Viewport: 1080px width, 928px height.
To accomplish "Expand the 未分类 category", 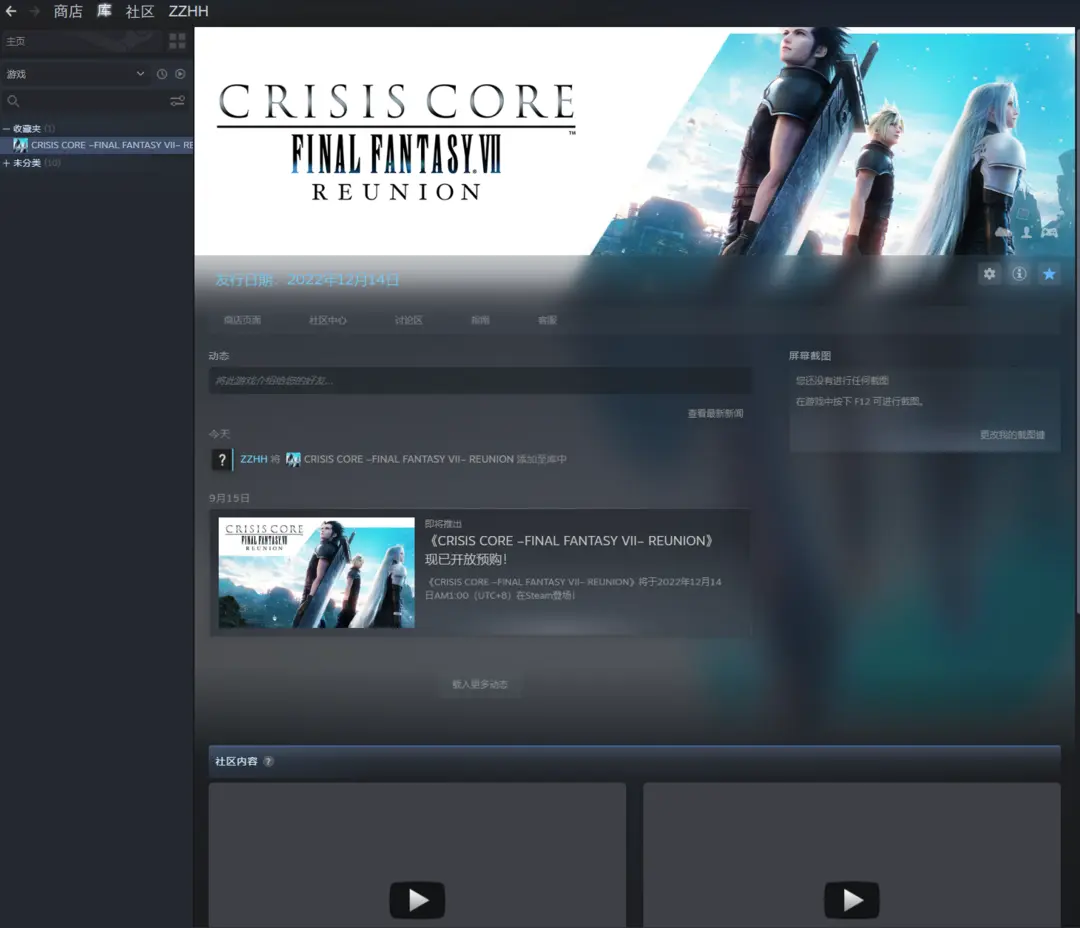I will pos(6,163).
